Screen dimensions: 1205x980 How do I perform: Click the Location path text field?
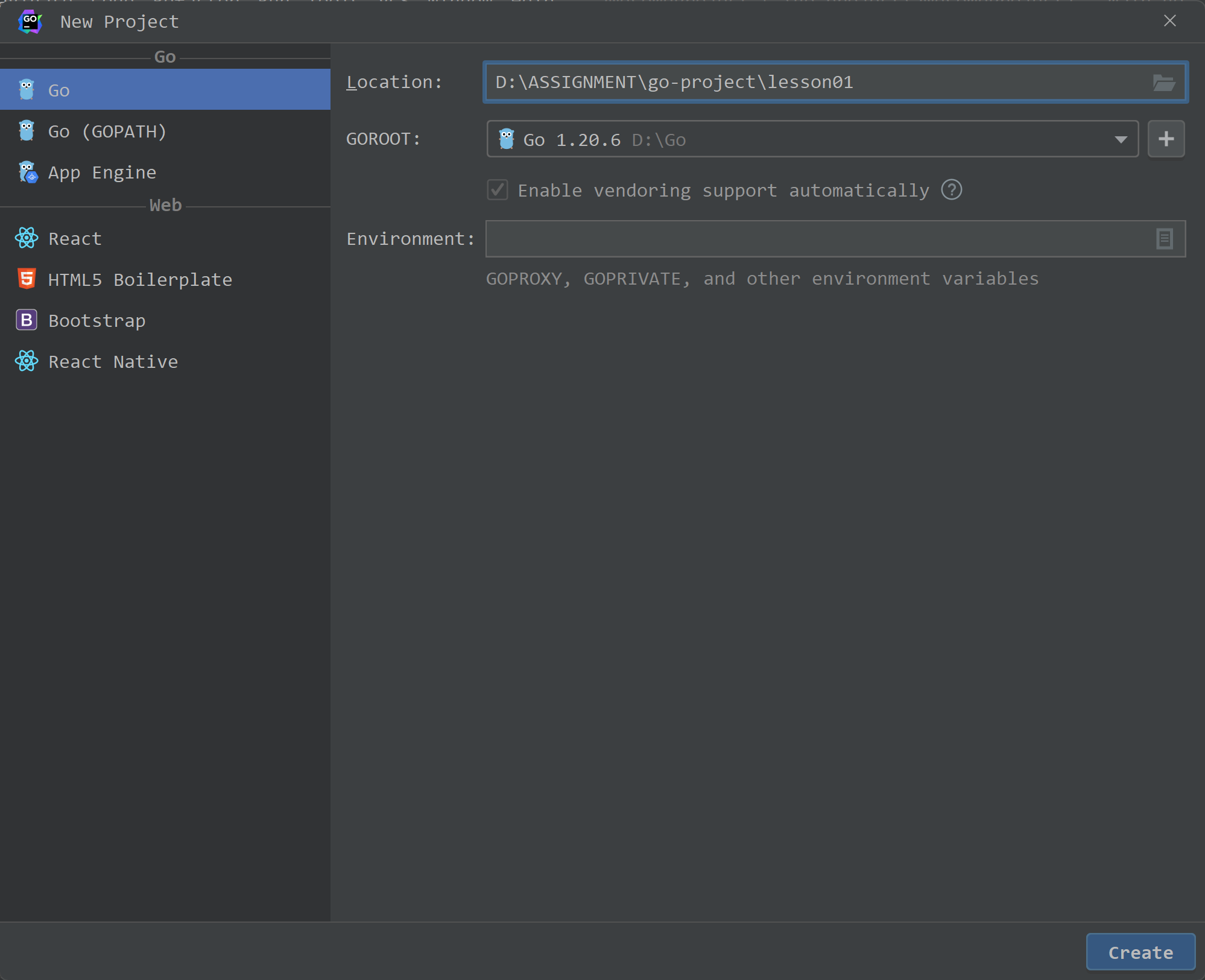pyautogui.click(x=814, y=82)
